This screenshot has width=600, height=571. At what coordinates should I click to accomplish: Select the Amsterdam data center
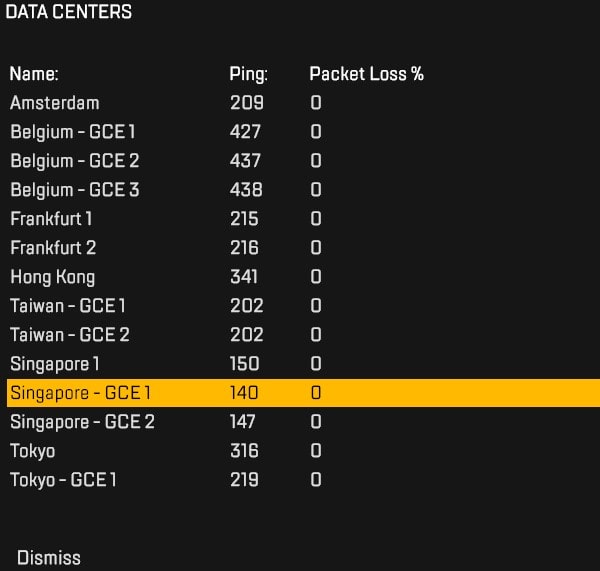point(55,103)
